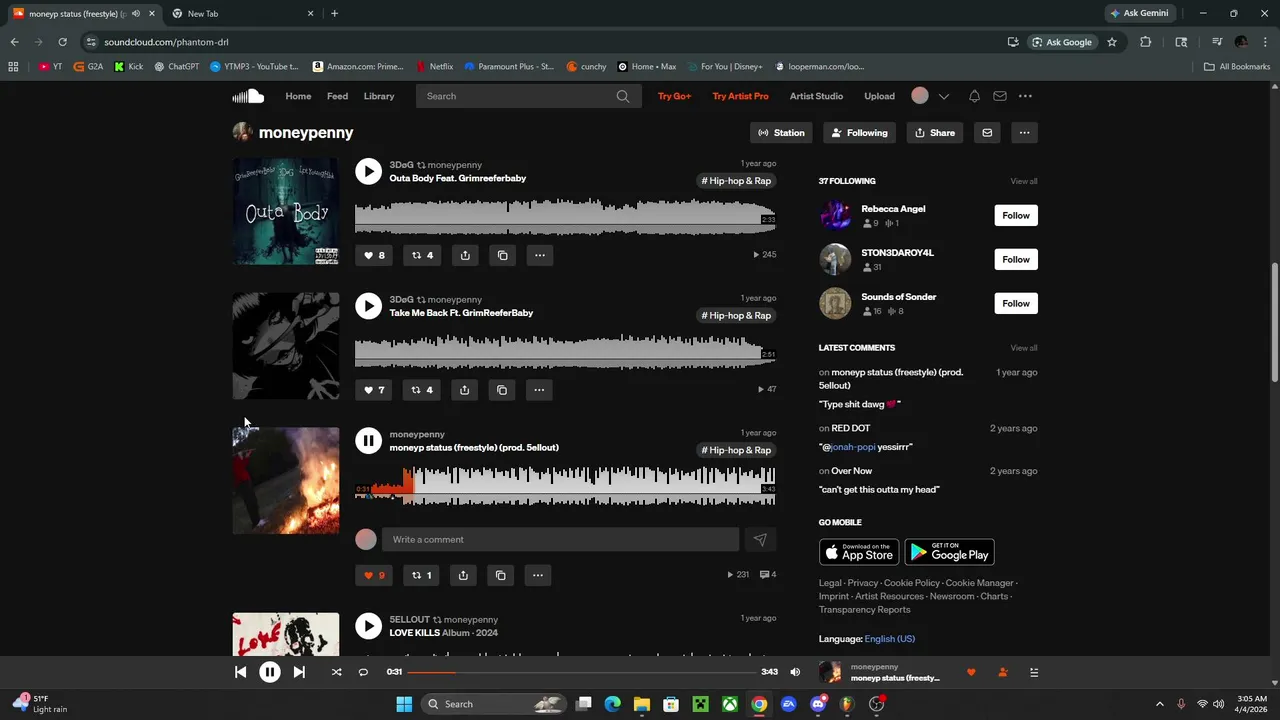The height and width of the screenshot is (720, 1280).
Task: Seek in the moneyp status waveform
Action: [565, 486]
